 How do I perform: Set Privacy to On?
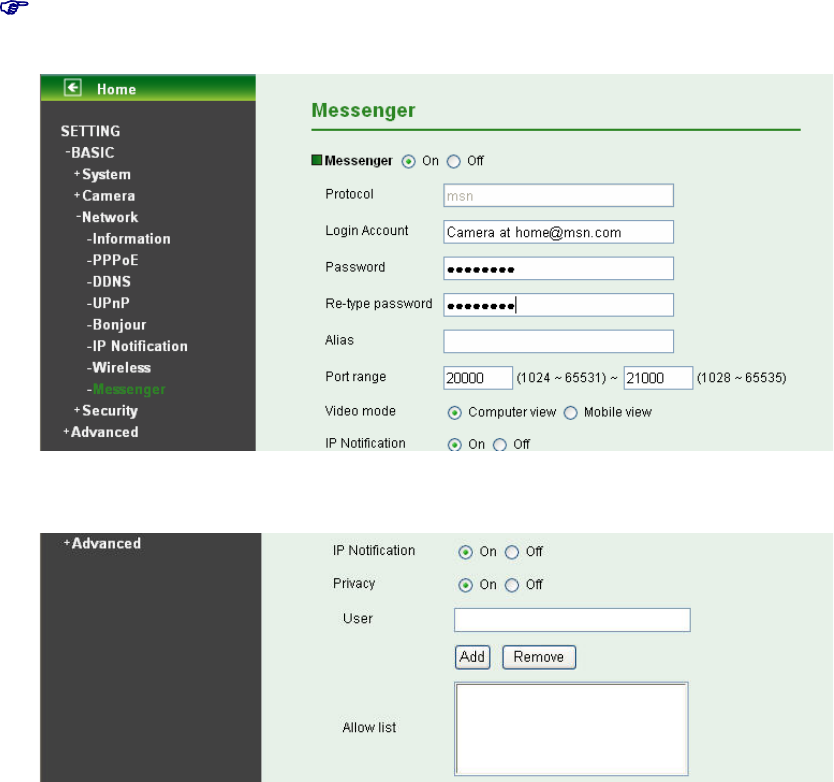point(465,585)
